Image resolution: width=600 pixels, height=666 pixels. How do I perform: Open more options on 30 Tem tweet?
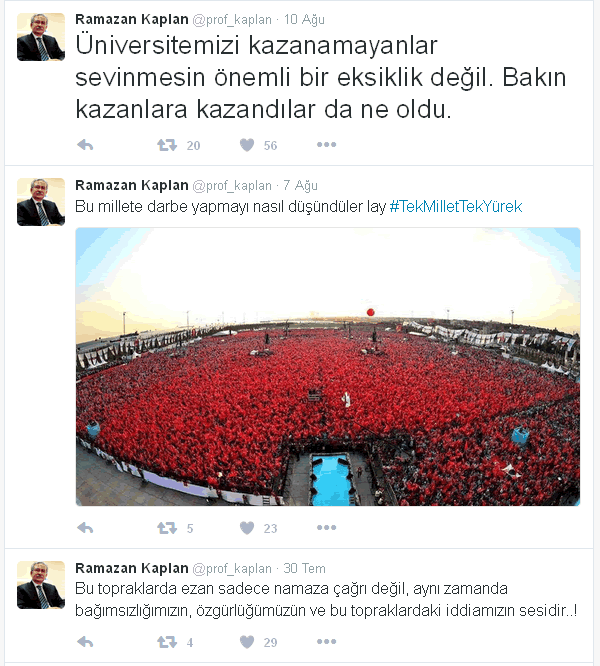[x=326, y=641]
